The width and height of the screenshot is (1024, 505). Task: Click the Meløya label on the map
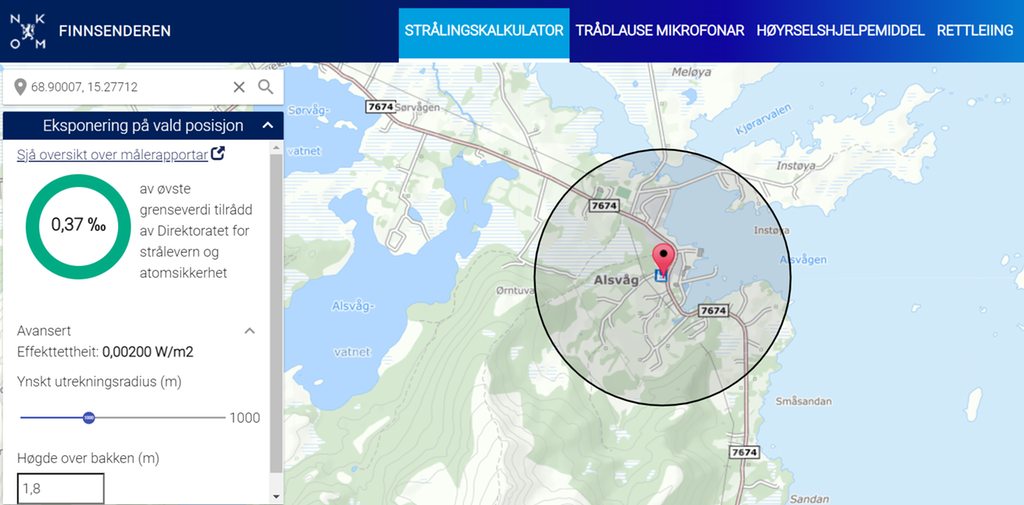[x=691, y=72]
